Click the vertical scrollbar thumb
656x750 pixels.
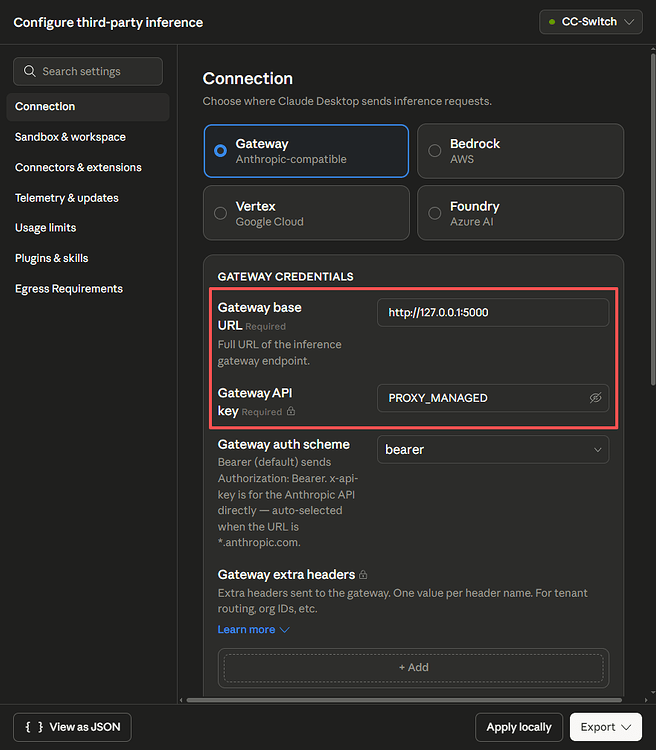click(653, 219)
